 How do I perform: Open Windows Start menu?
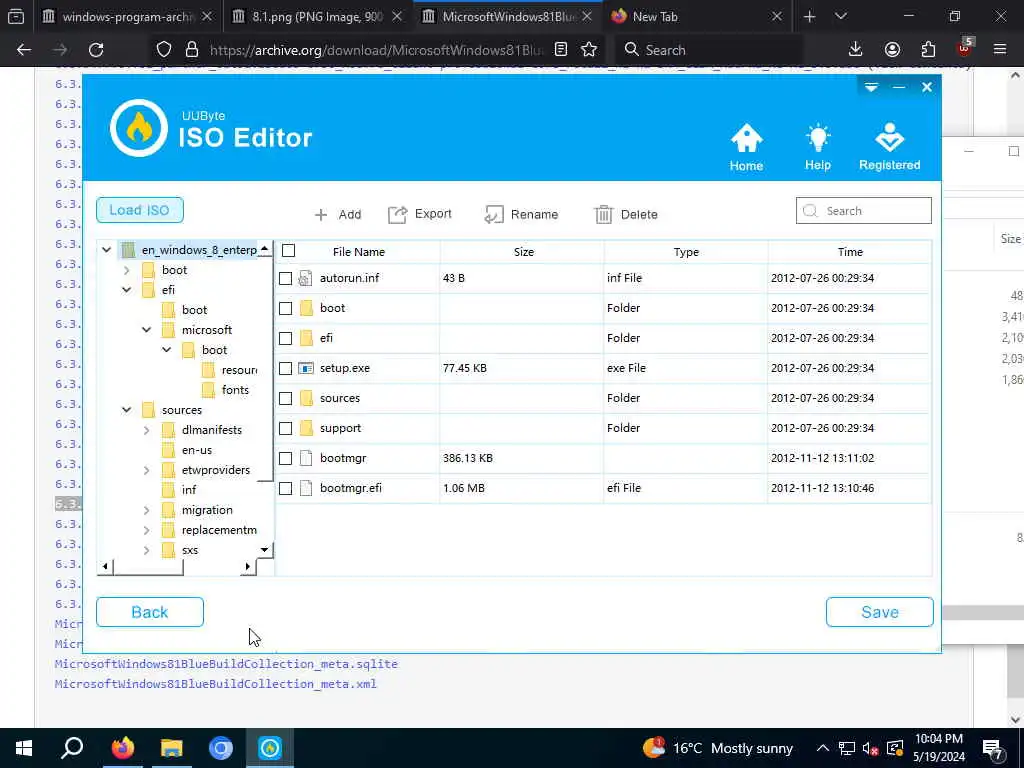[24, 748]
